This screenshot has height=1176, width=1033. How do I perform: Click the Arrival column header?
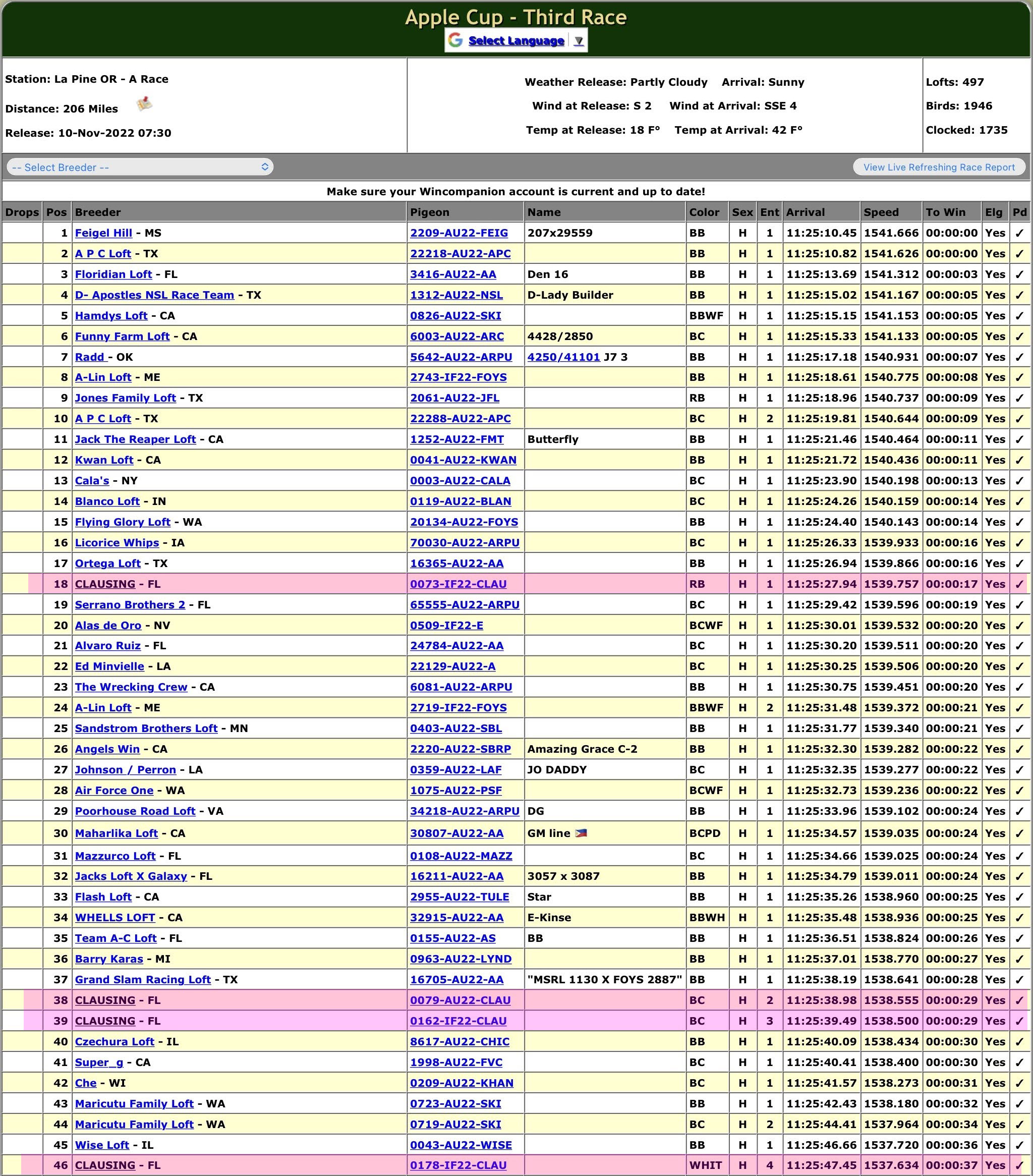pyautogui.click(x=805, y=212)
